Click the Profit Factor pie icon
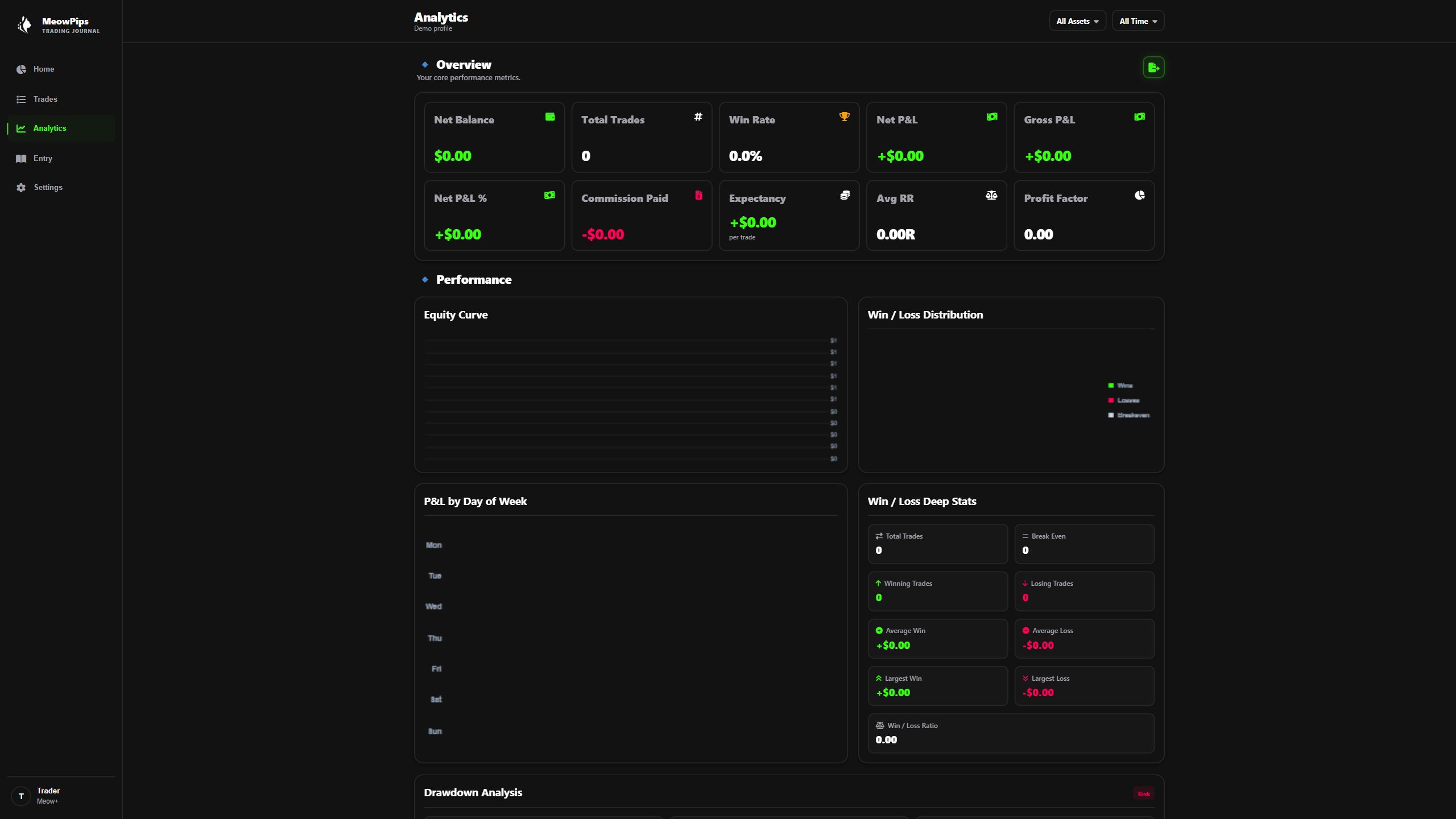Viewport: 1456px width, 819px height. pyautogui.click(x=1140, y=195)
